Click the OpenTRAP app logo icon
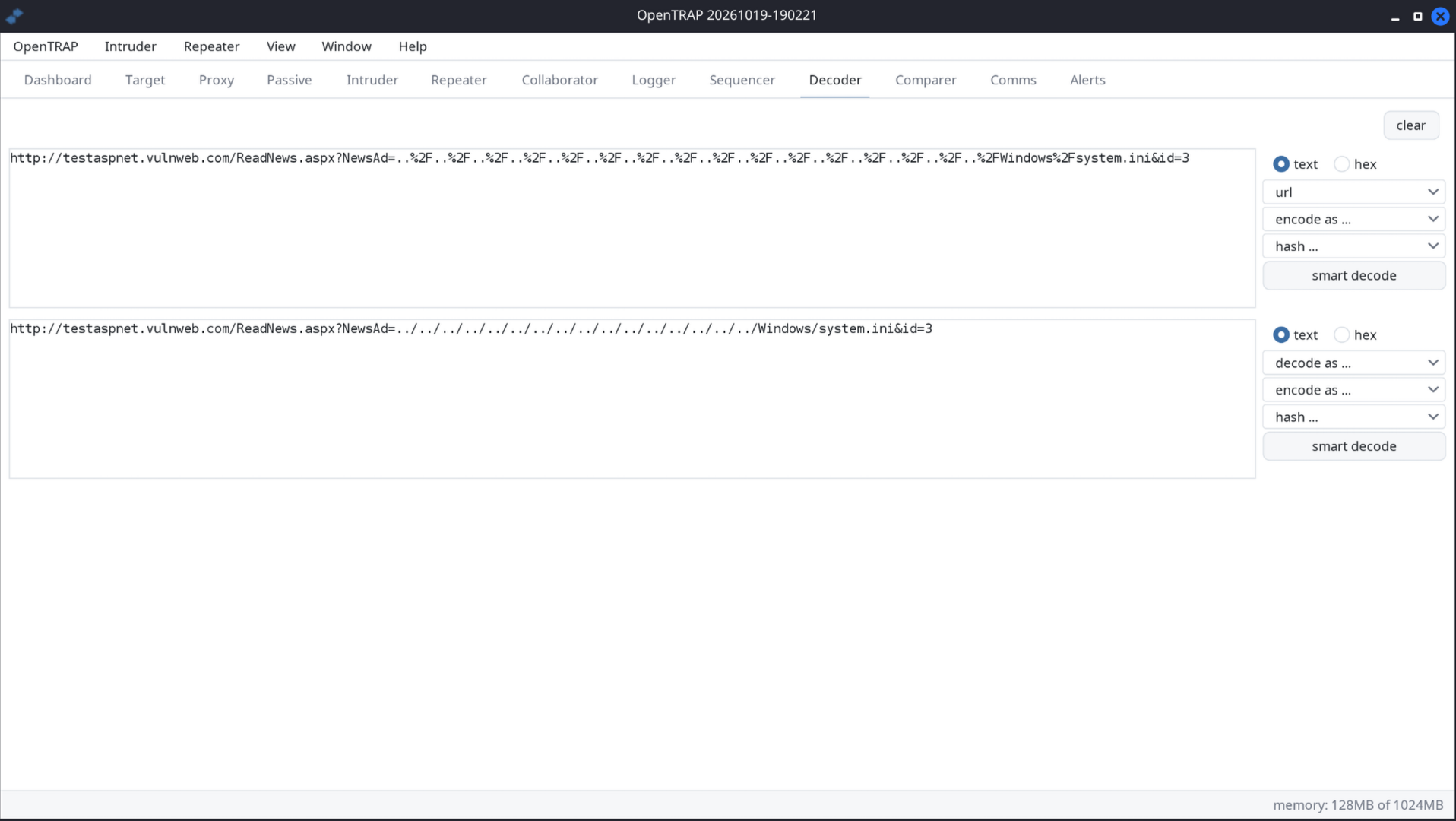The height and width of the screenshot is (821, 1456). pyautogui.click(x=14, y=15)
